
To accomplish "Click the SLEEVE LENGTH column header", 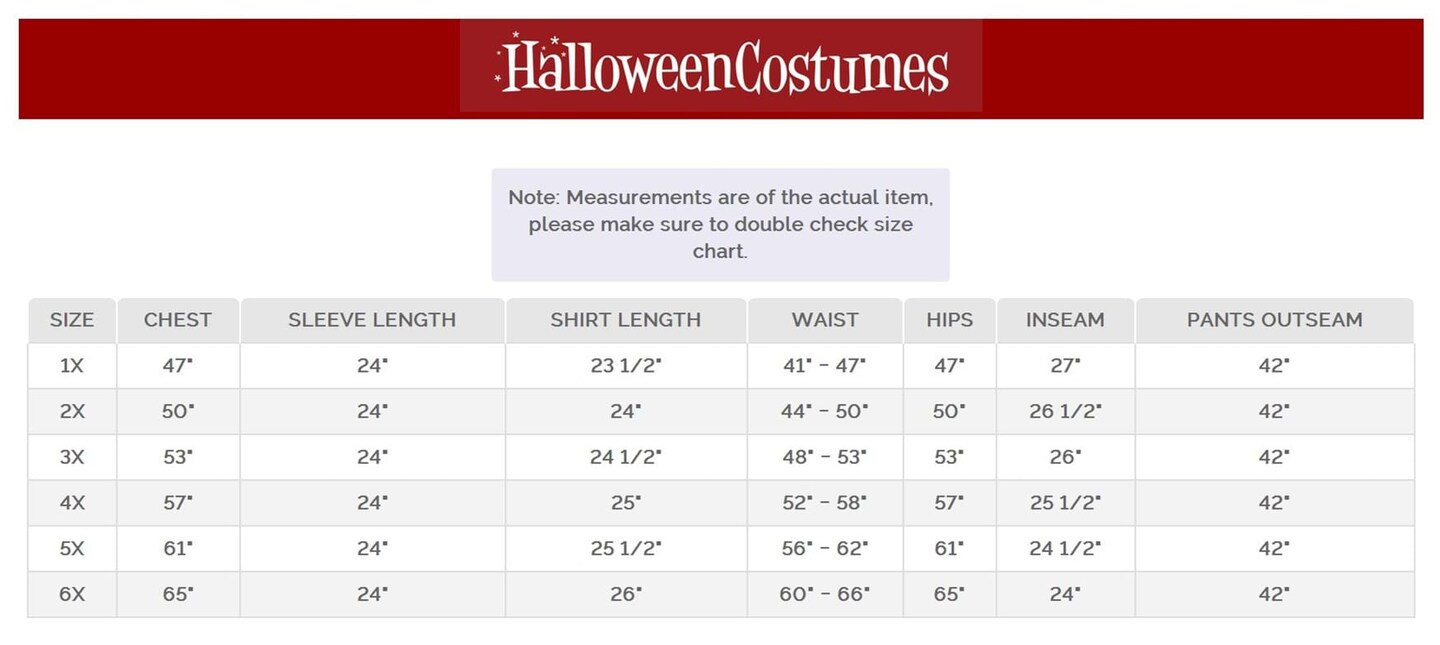I will tap(372, 320).
